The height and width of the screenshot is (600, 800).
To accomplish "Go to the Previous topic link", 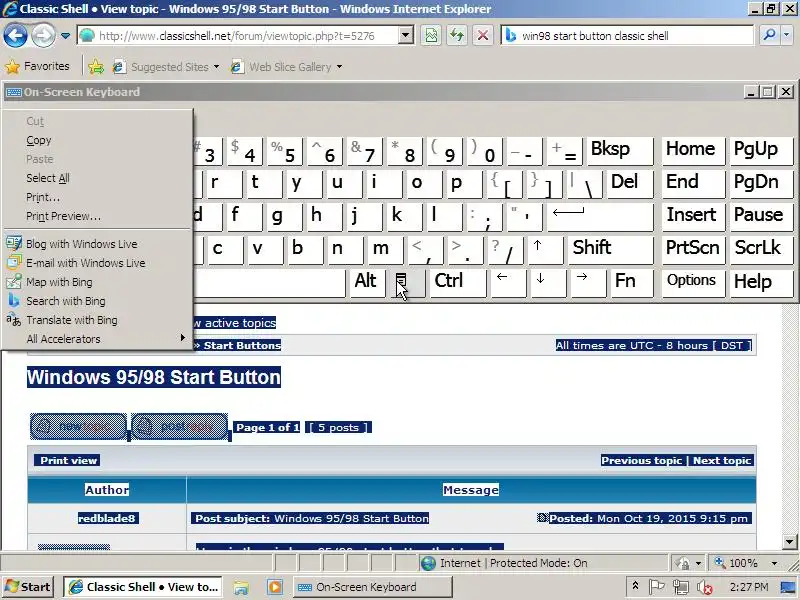I will point(641,460).
